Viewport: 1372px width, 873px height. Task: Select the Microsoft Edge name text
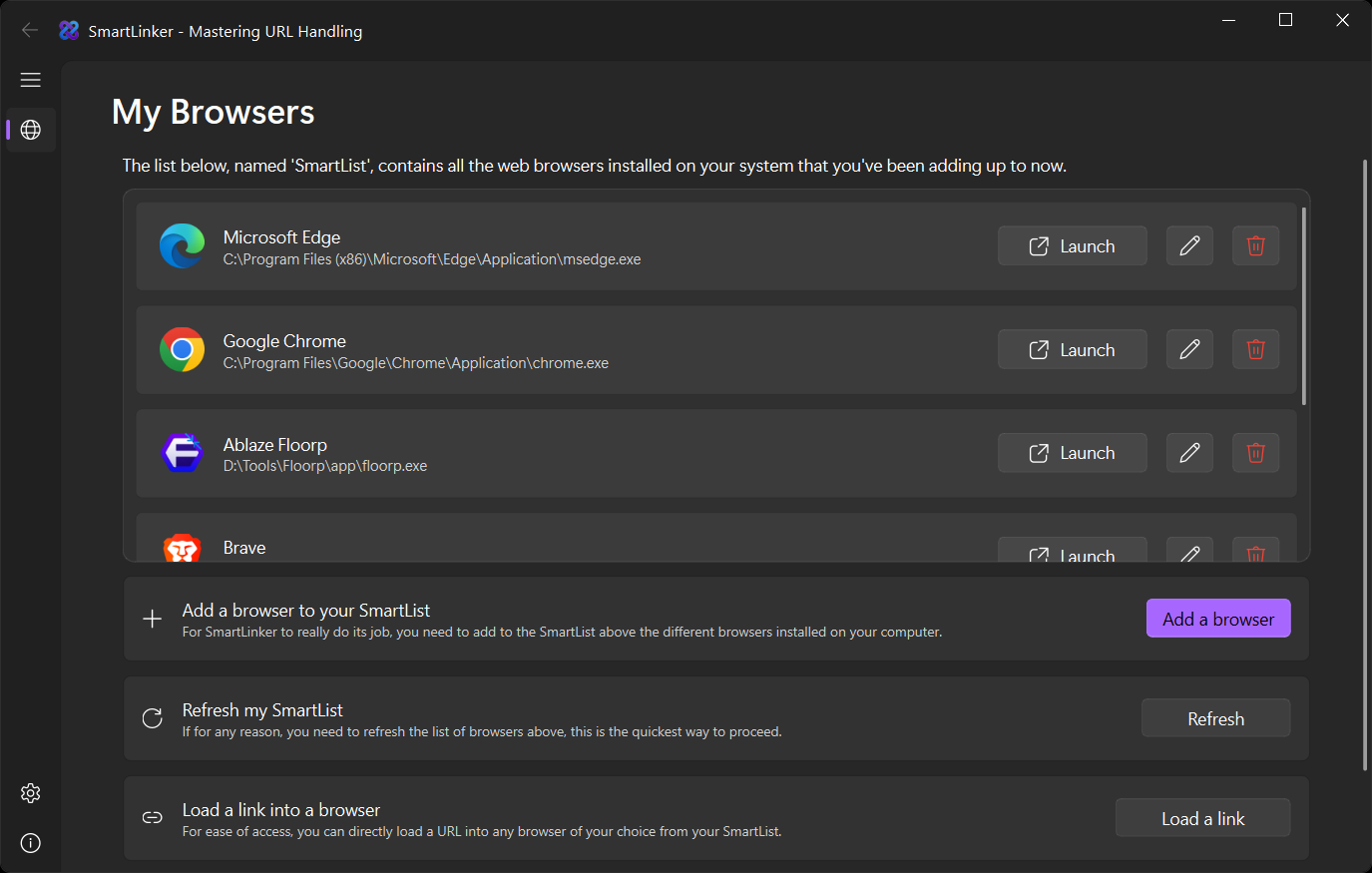(281, 236)
